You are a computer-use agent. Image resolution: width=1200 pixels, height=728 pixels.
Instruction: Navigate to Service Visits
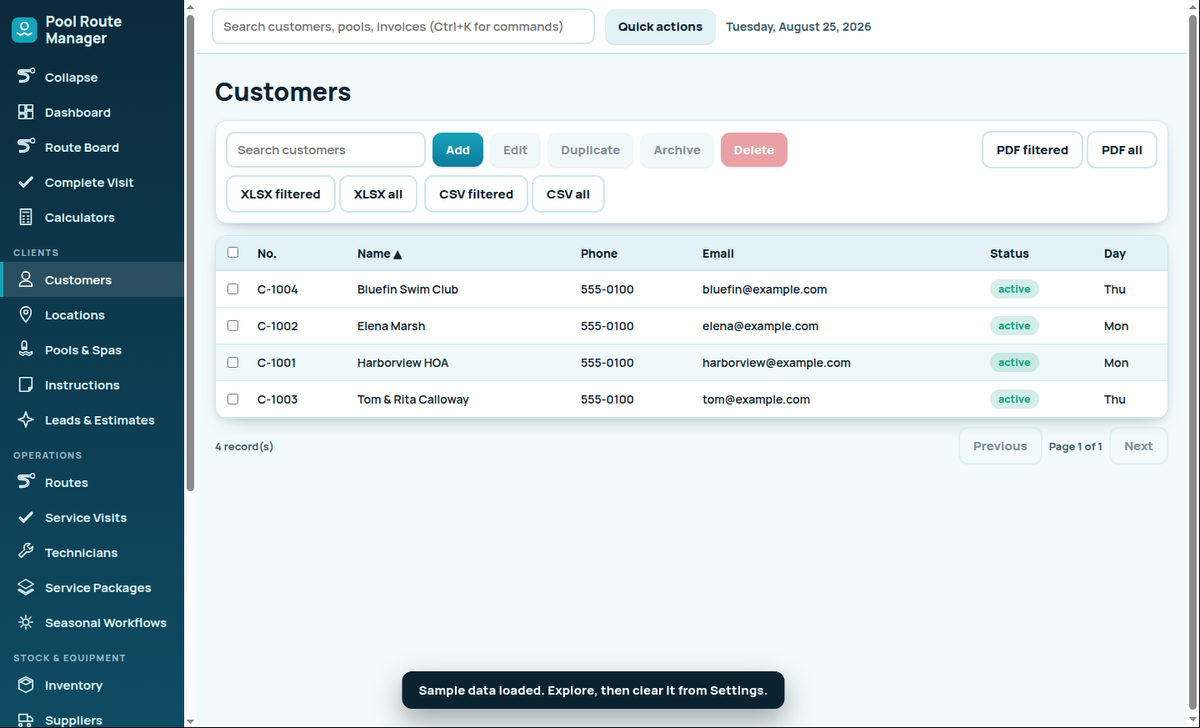tap(92, 517)
